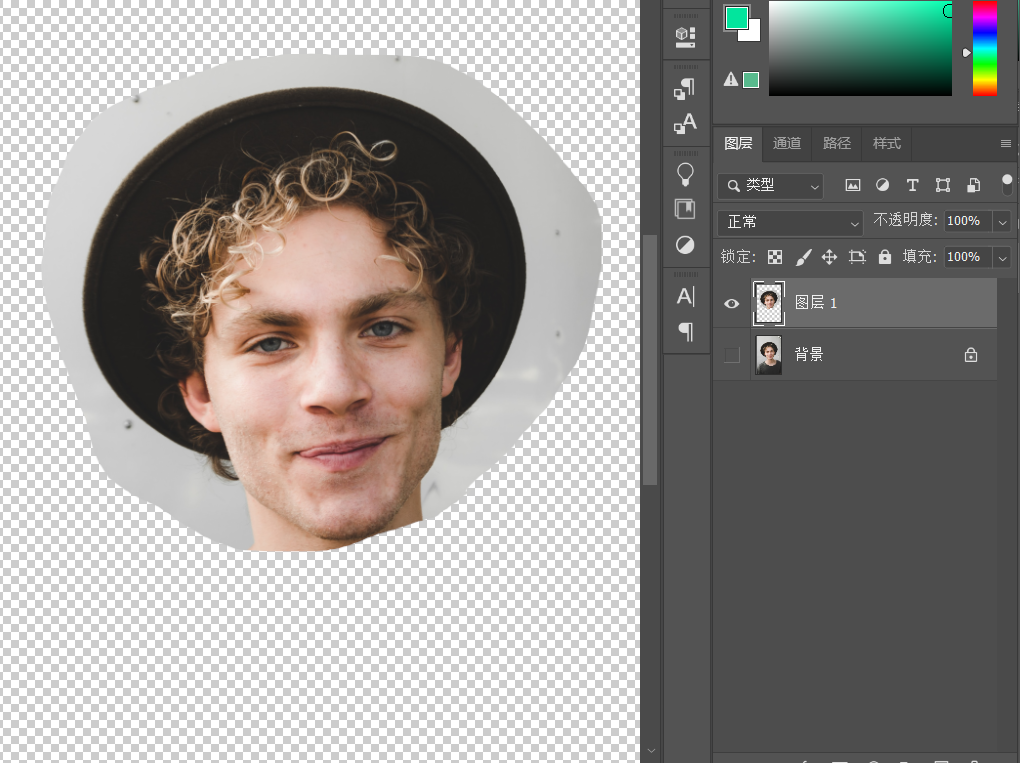Click the small in-gamut color swatch
Viewport: 1020px width, 763px height.
coord(751,80)
